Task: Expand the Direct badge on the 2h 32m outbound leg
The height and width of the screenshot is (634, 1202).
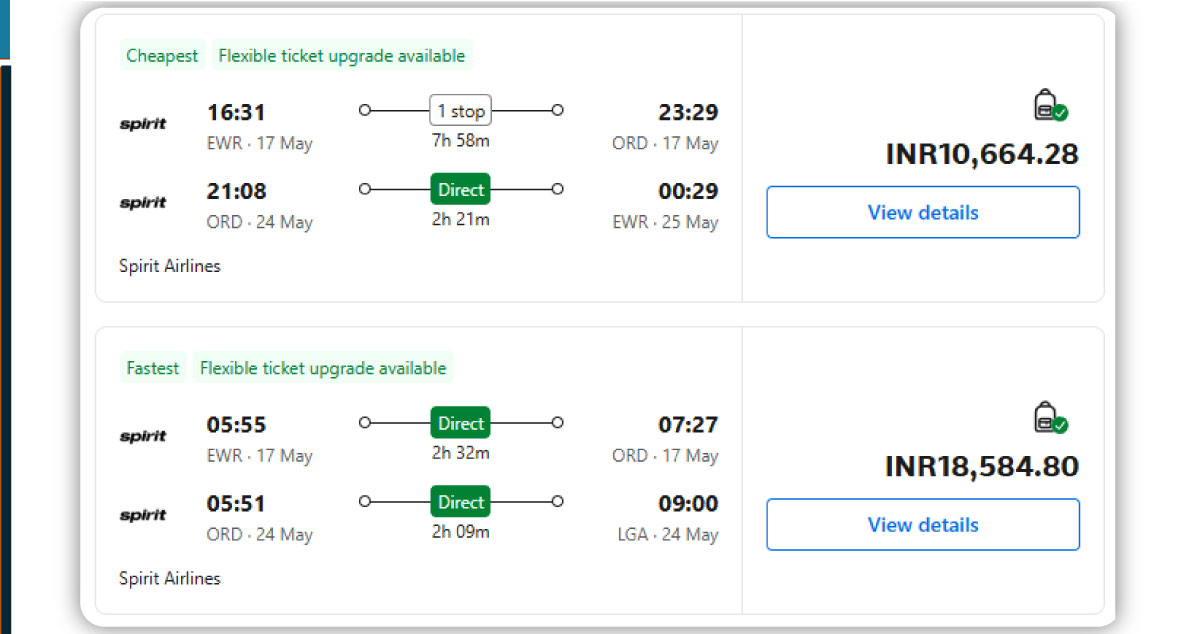Action: [460, 423]
